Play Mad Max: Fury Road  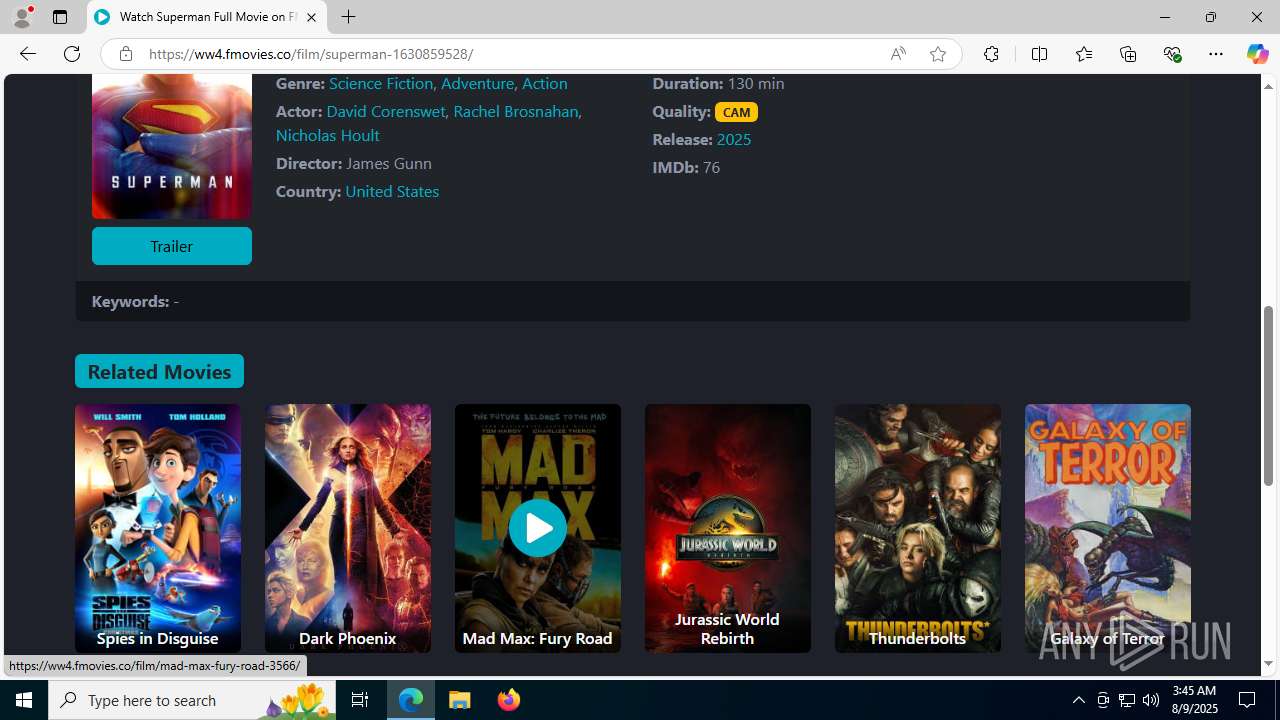[537, 528]
